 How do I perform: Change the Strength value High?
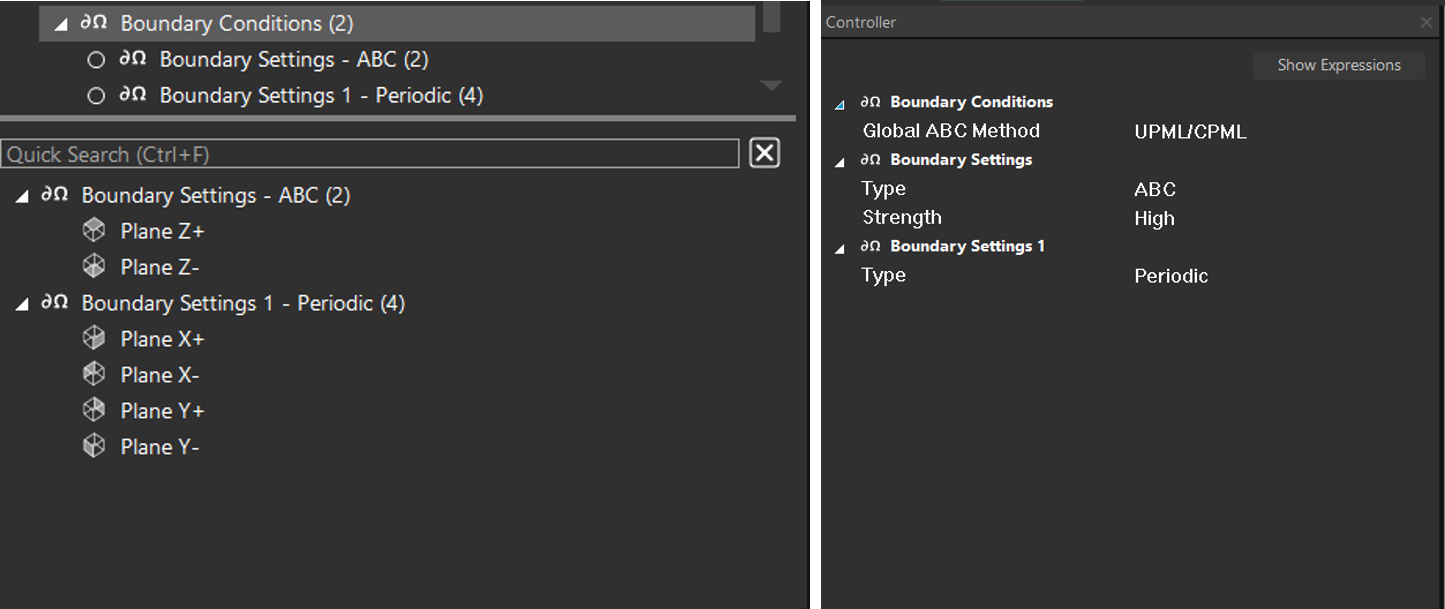pyautogui.click(x=1154, y=219)
